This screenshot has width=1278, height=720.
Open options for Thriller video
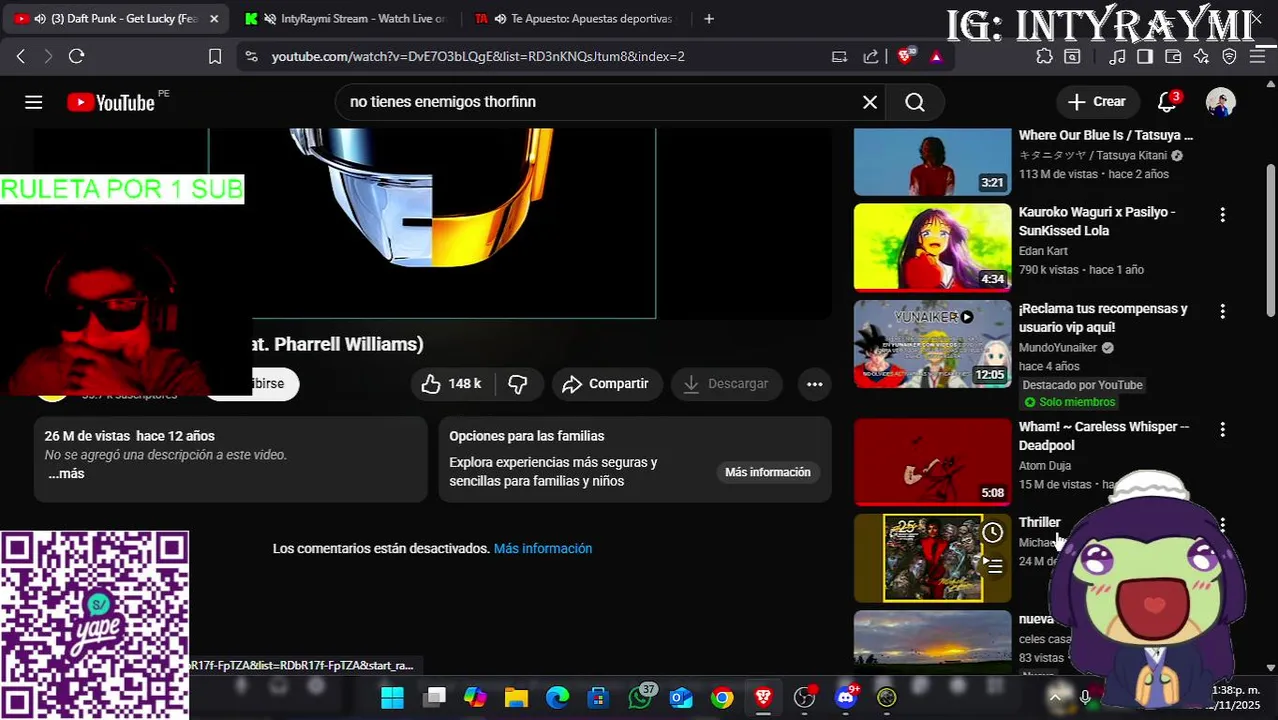click(x=1222, y=525)
